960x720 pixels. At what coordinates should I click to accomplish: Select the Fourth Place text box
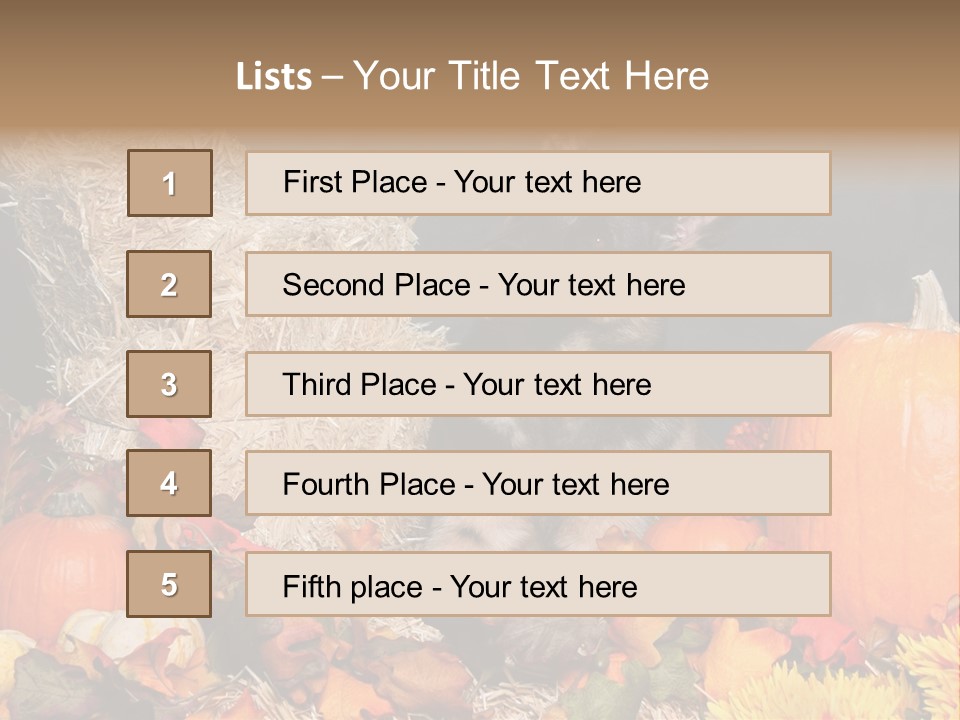pos(538,483)
